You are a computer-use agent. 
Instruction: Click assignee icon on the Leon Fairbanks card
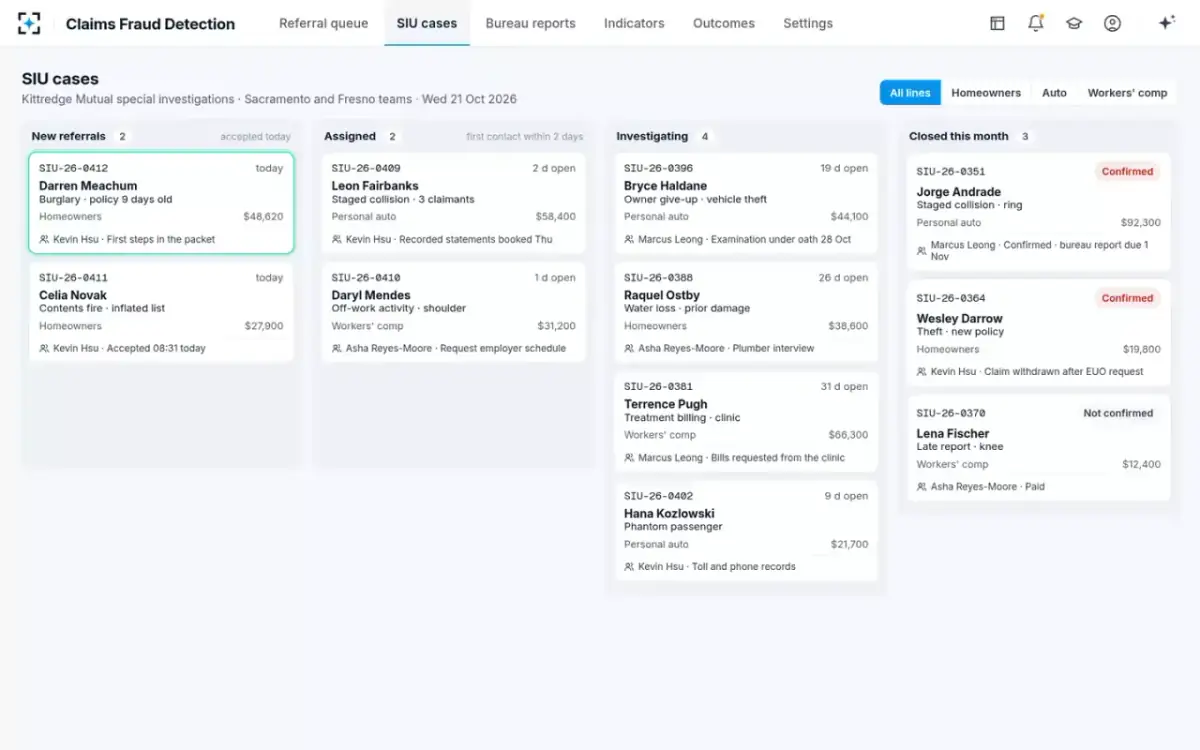pyautogui.click(x=337, y=240)
